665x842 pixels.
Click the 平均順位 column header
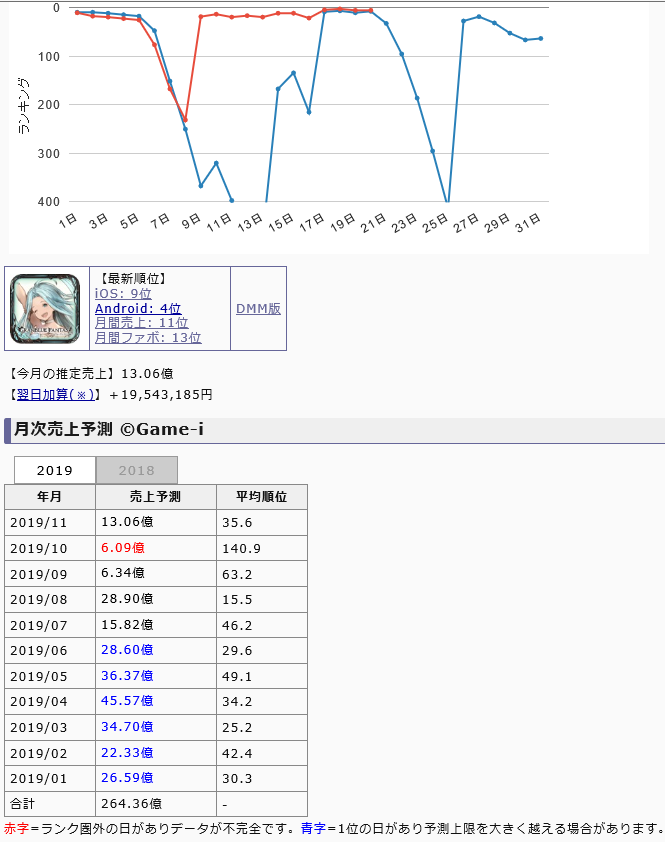pyautogui.click(x=261, y=497)
